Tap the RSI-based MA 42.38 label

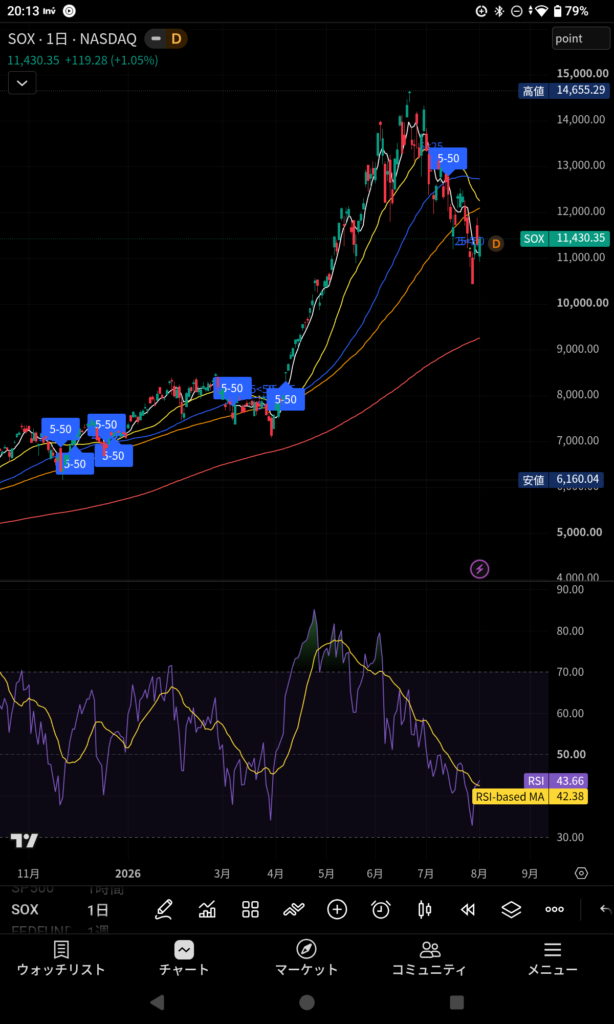click(530, 796)
